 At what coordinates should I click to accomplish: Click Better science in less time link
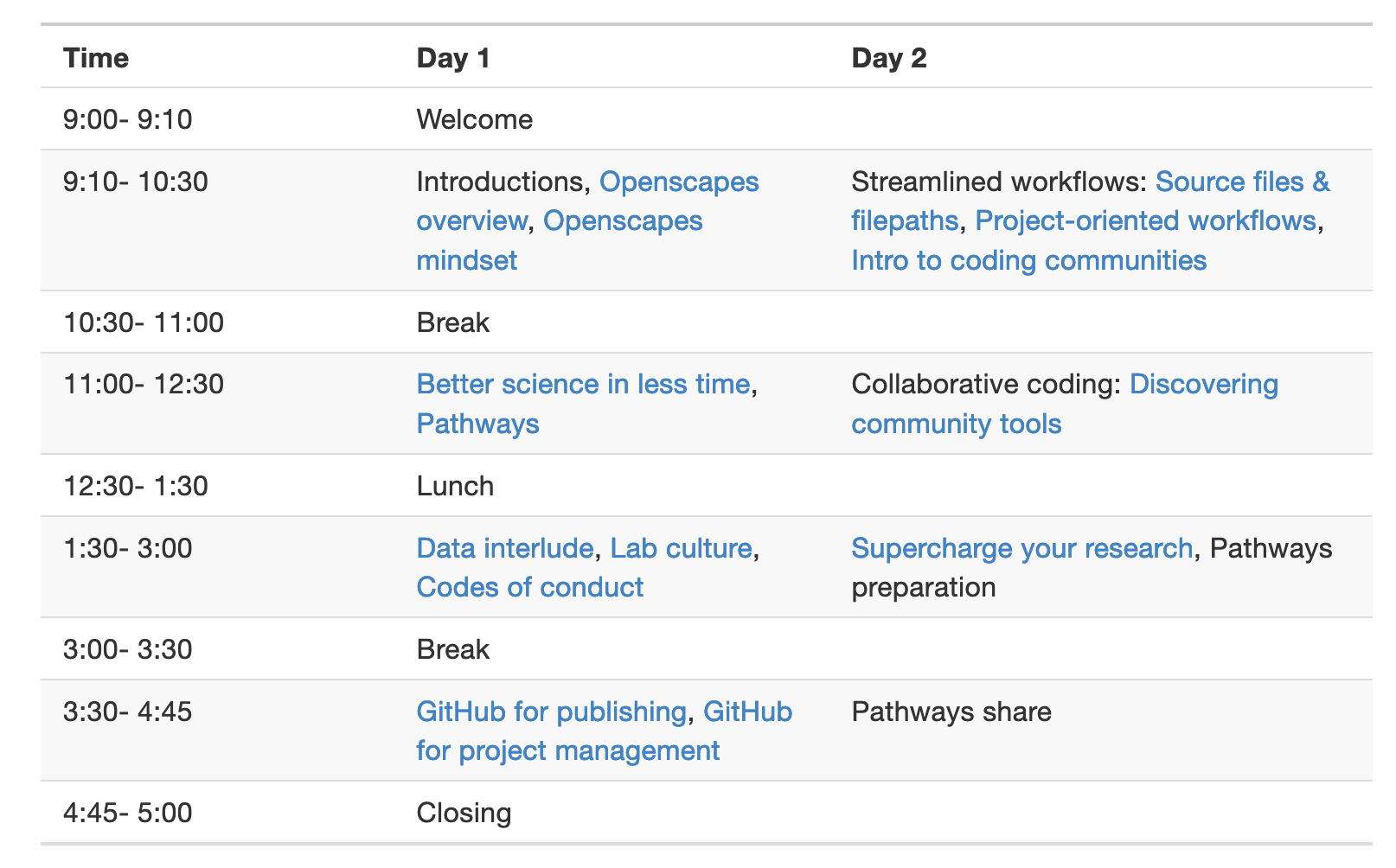click(x=583, y=385)
